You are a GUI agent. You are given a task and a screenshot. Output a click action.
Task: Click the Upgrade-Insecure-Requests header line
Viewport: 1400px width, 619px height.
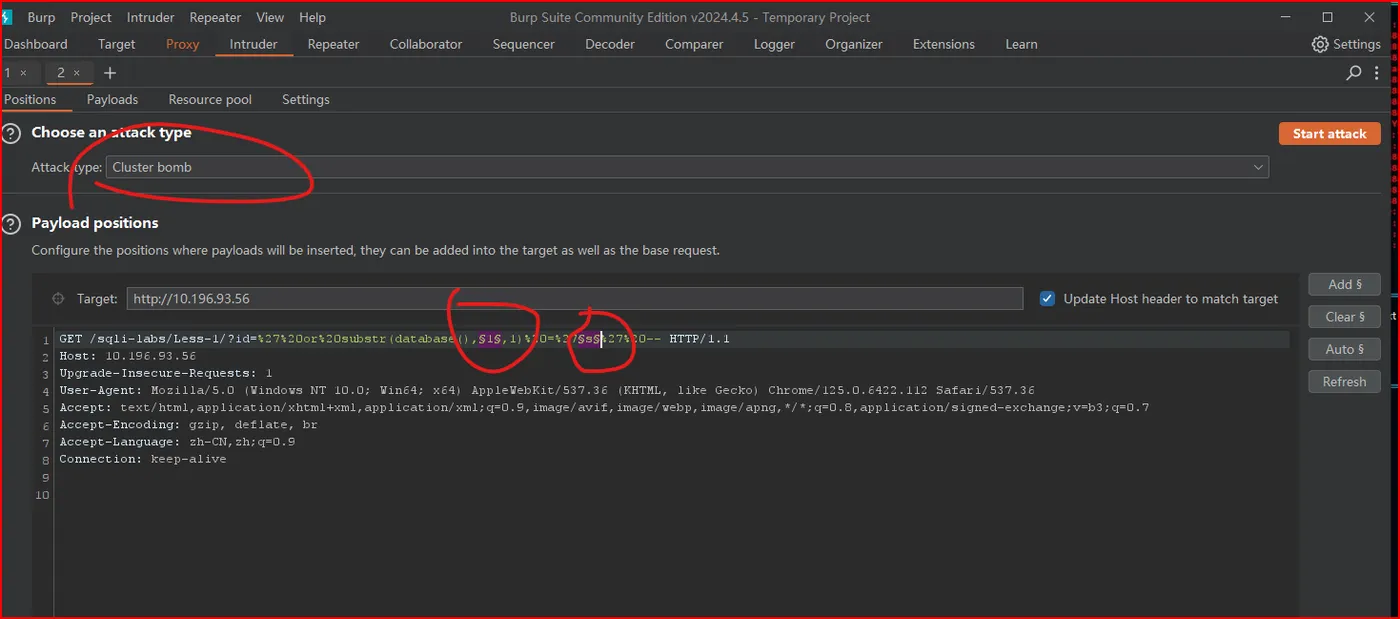(165, 373)
